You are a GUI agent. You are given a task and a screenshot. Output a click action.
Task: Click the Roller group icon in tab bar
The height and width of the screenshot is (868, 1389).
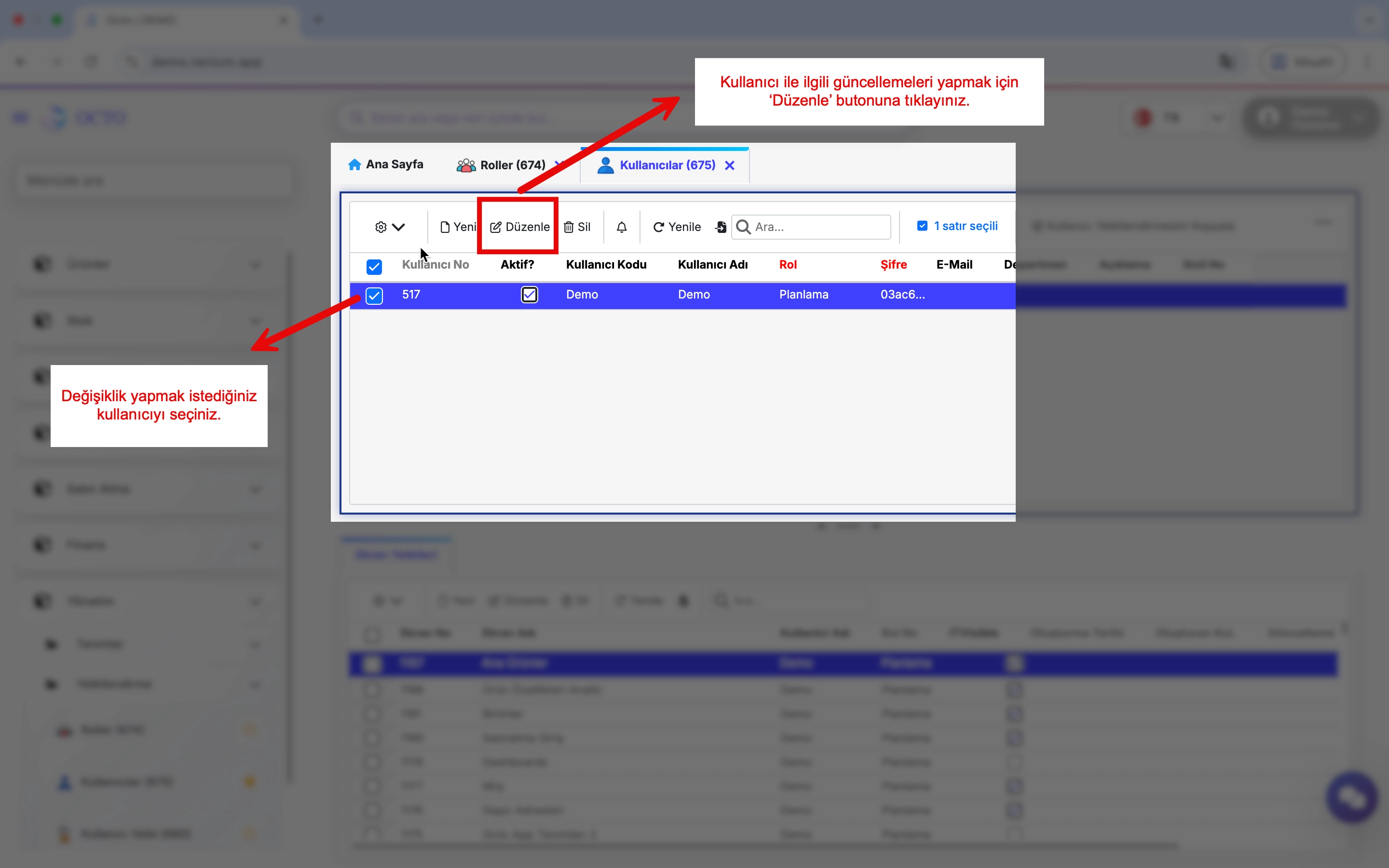point(465,165)
